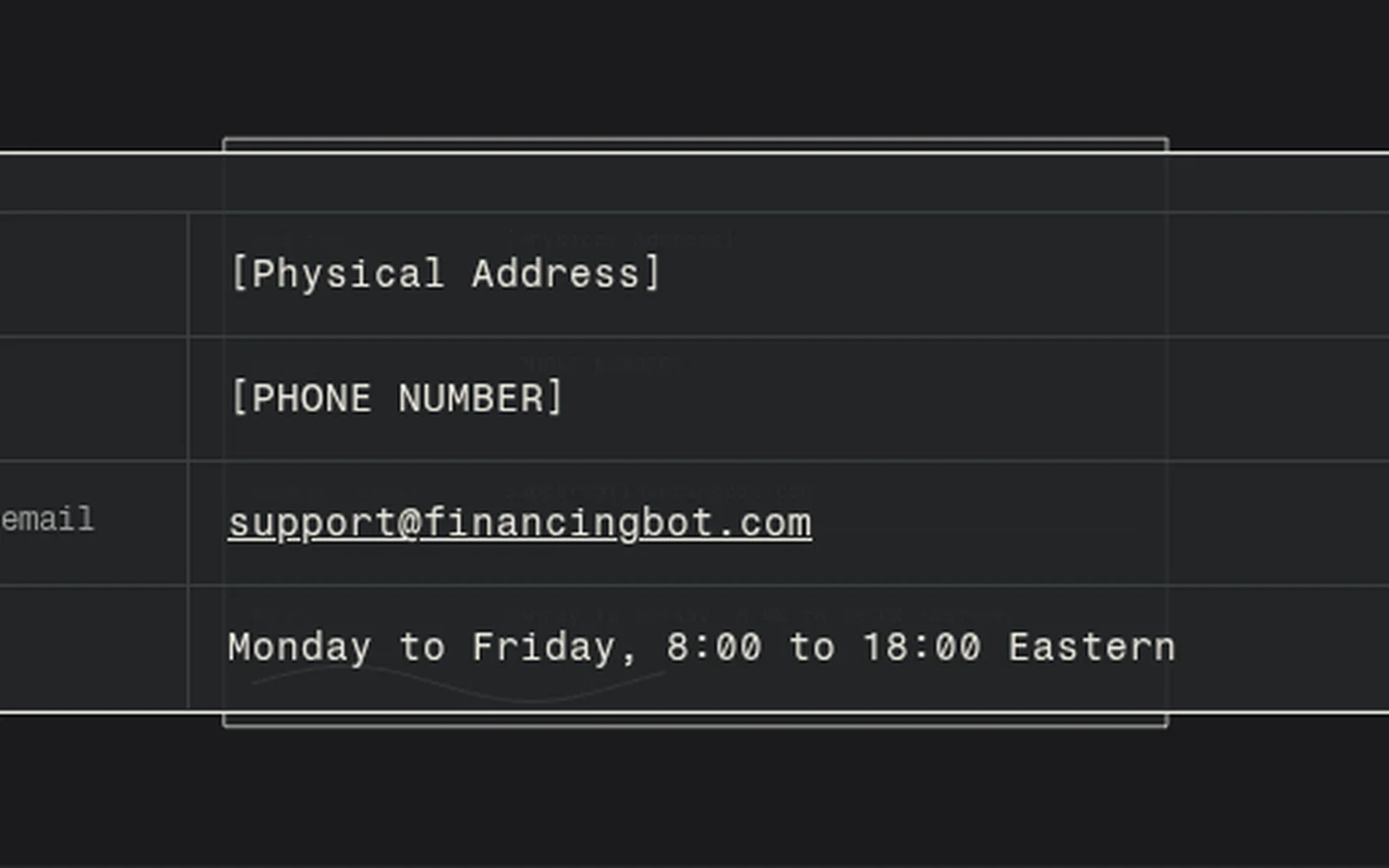This screenshot has height=868, width=1389.
Task: Click the "18:00" closing time
Action: (922, 648)
